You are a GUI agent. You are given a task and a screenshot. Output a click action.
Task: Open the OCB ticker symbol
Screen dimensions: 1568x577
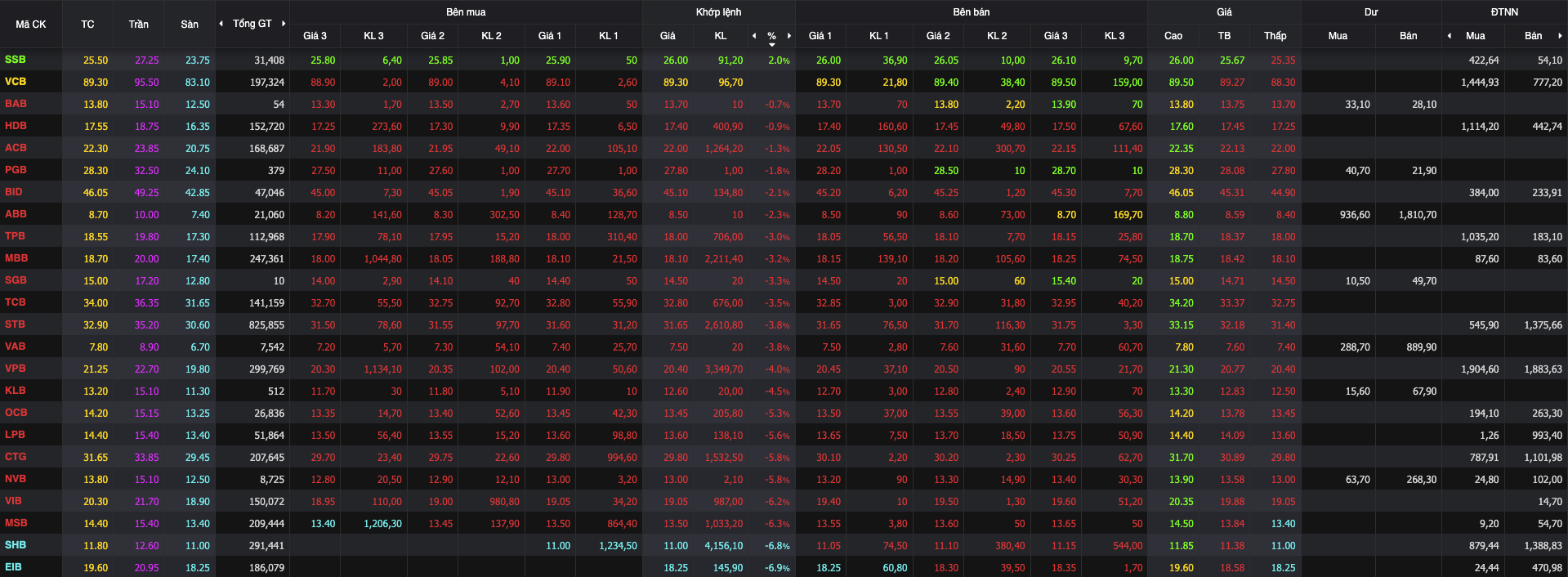16,413
